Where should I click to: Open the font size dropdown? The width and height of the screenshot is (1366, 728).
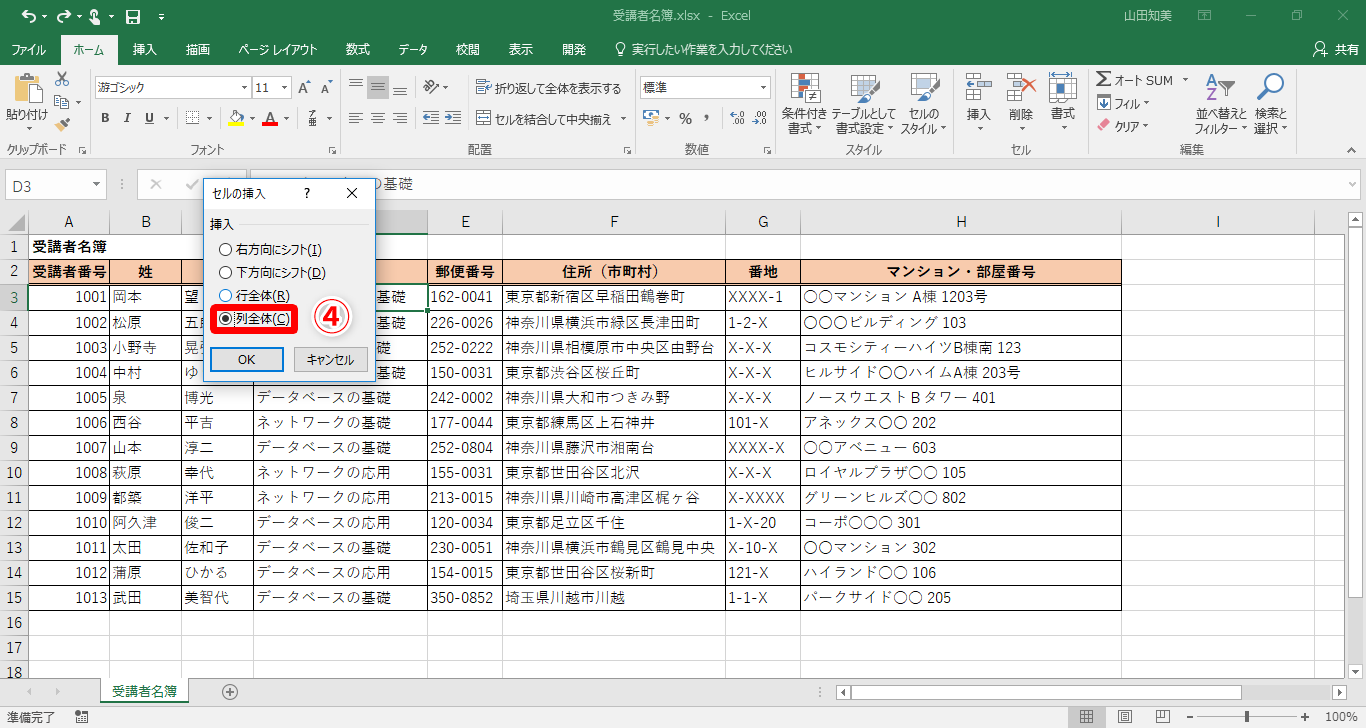pyautogui.click(x=286, y=88)
